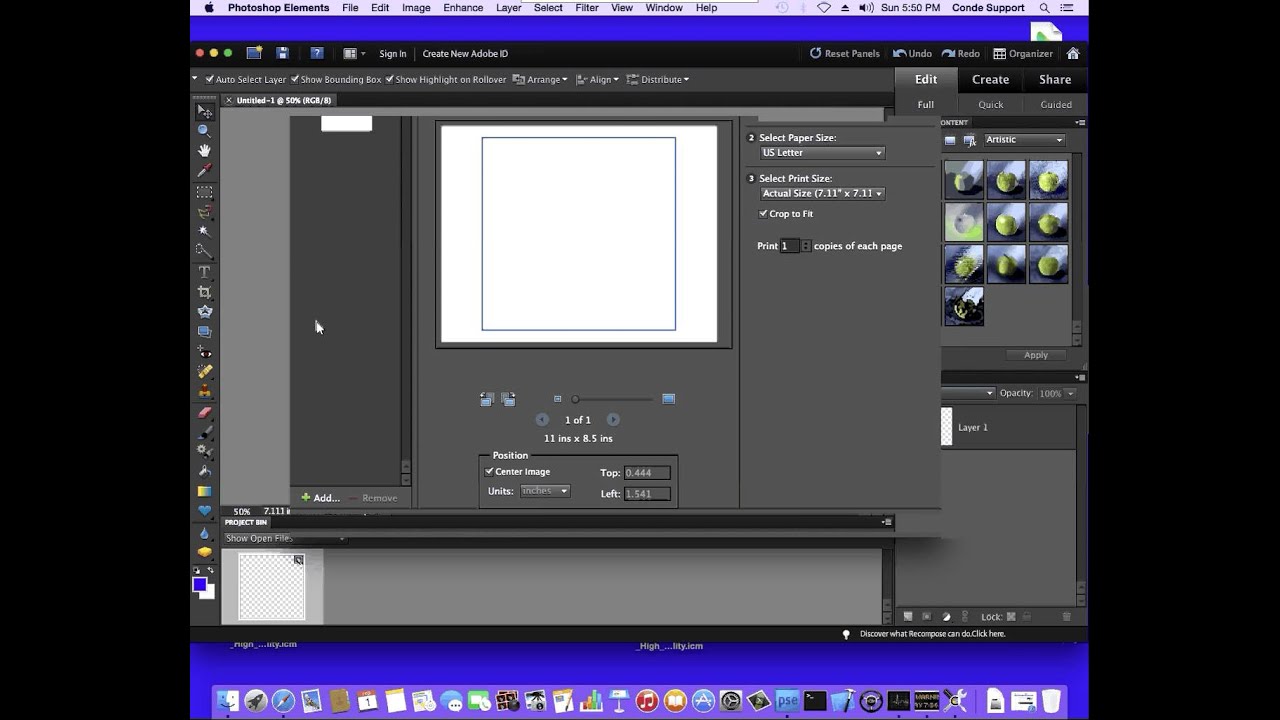Open the Show Open Files dropdown
The width and height of the screenshot is (1280, 720).
click(x=285, y=538)
